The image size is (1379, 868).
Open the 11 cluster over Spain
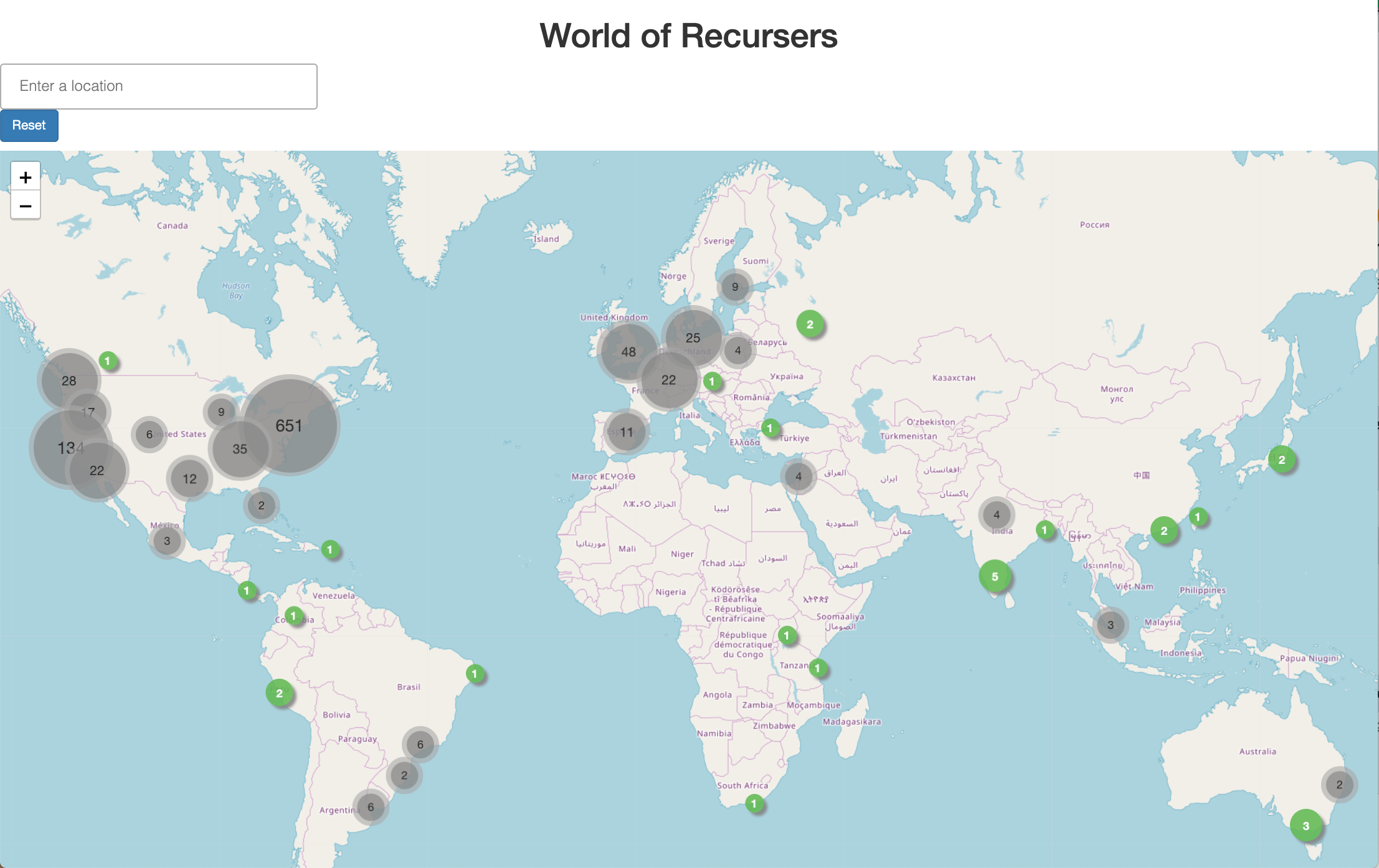click(x=627, y=432)
